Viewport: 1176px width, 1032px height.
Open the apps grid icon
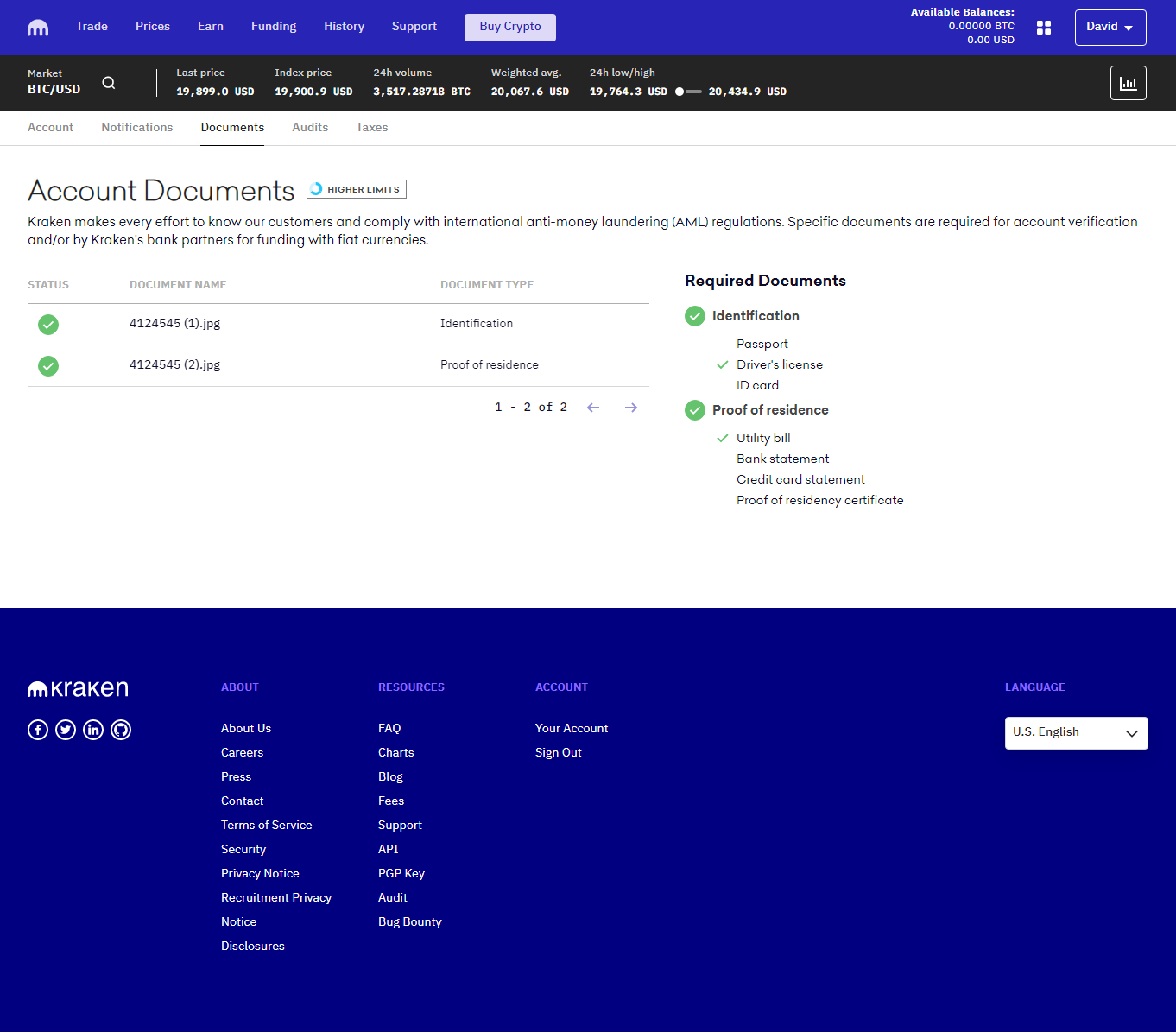pos(1044,28)
